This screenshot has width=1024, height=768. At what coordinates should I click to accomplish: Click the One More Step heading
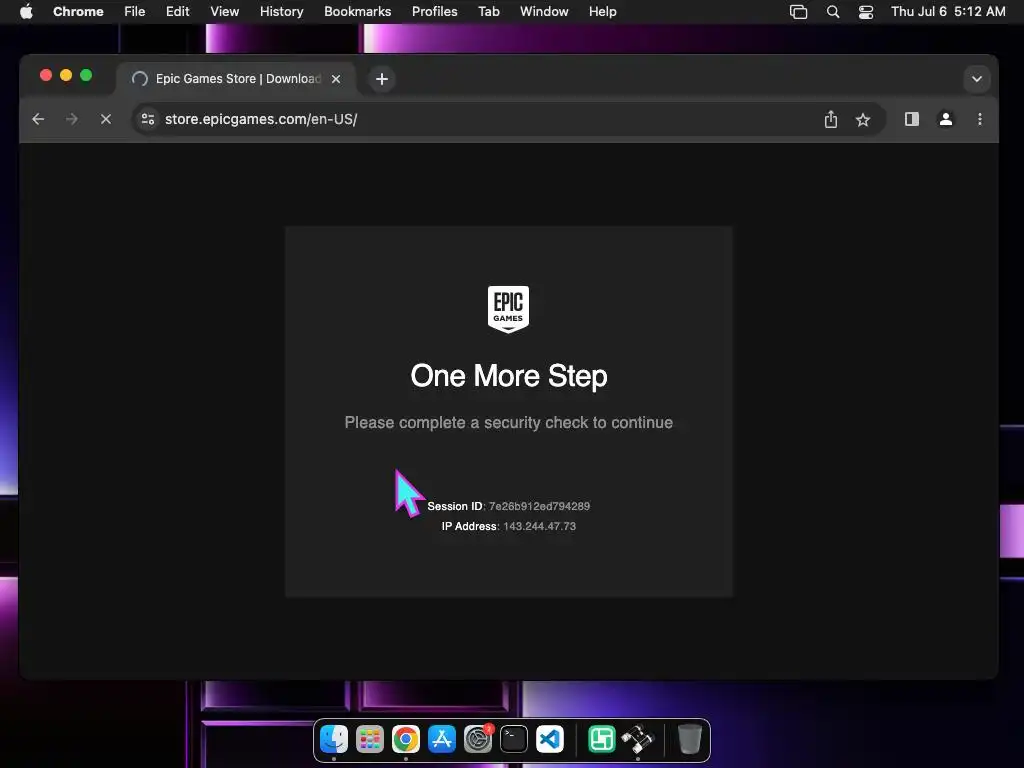pyautogui.click(x=509, y=376)
